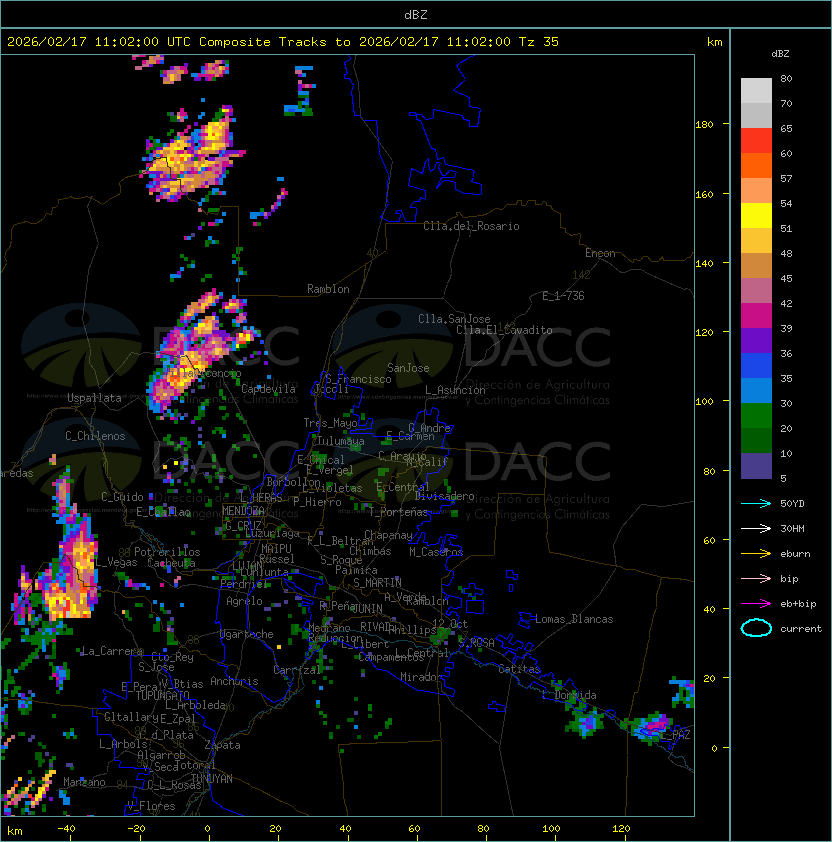Click the Tulumaya label
Image resolution: width=832 pixels, height=842 pixels.
(x=341, y=441)
